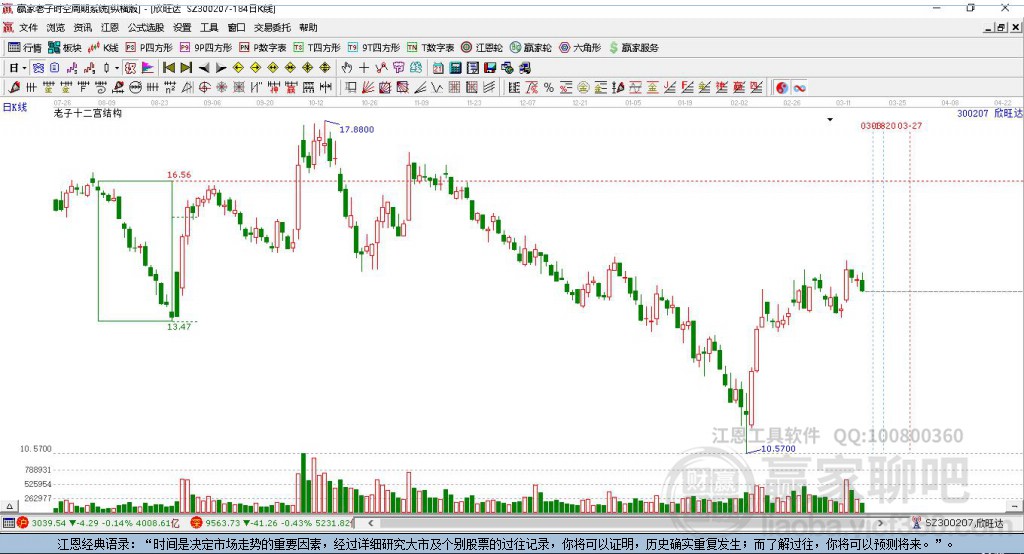Click the horizontal scrollbar left arrow

coord(370,523)
